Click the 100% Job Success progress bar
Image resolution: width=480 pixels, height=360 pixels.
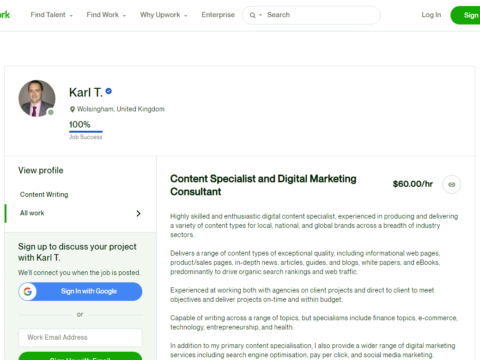point(86,132)
